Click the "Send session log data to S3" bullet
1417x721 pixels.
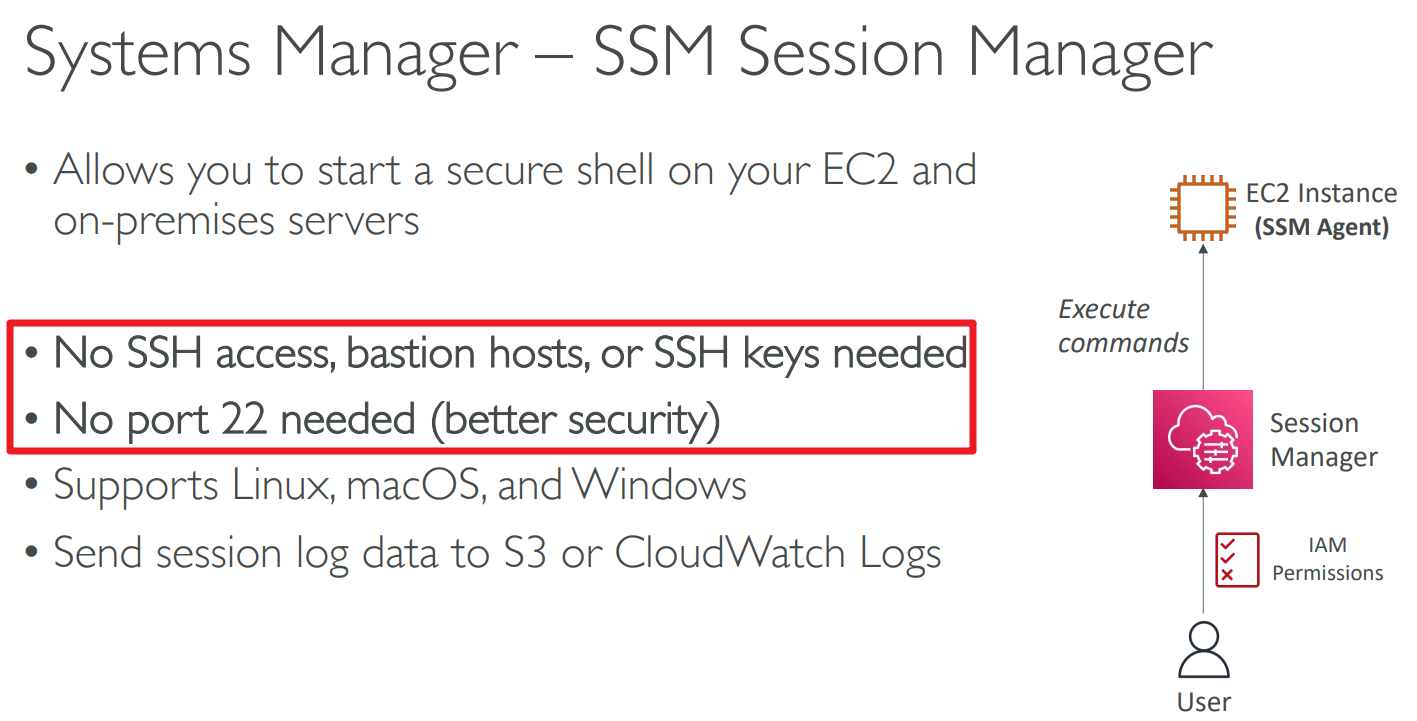[x=497, y=552]
